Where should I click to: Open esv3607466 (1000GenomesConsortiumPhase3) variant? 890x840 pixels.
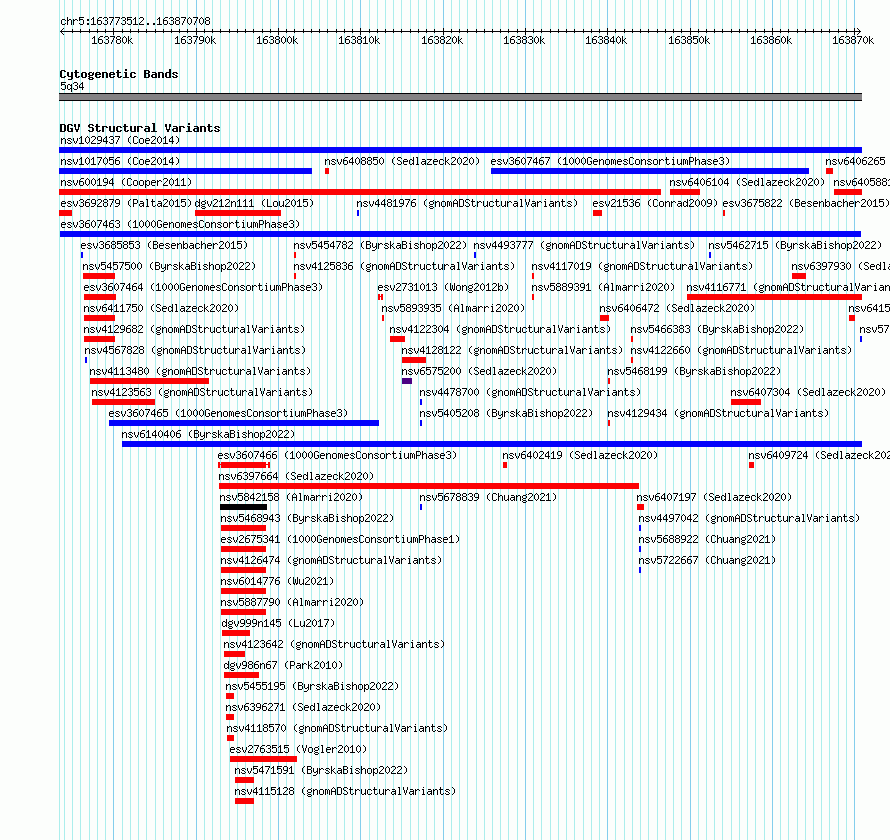pyautogui.click(x=337, y=455)
